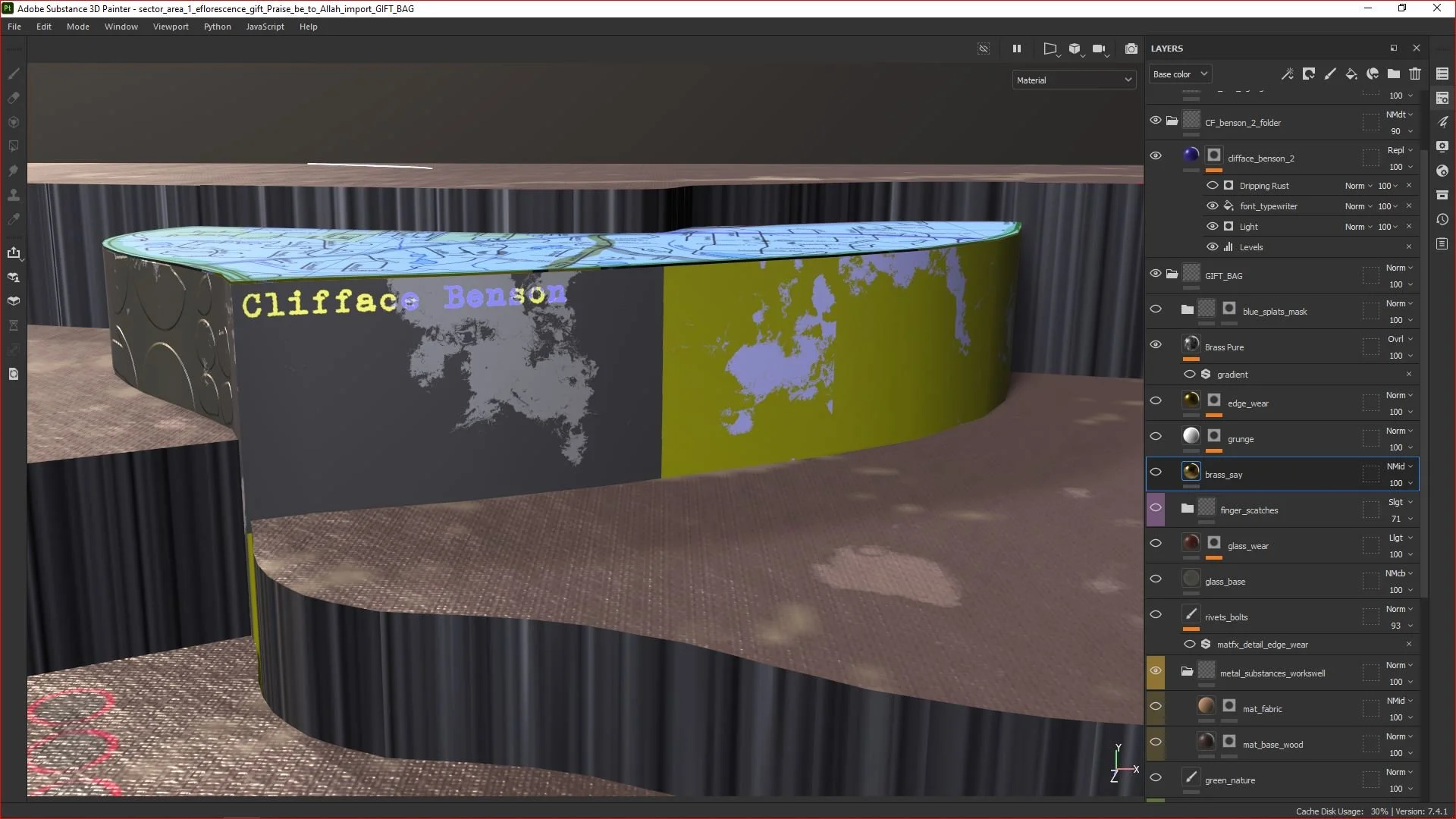The height and width of the screenshot is (819, 1456).
Task: Hide the GIFT_BAG folder layer
Action: pos(1156,274)
